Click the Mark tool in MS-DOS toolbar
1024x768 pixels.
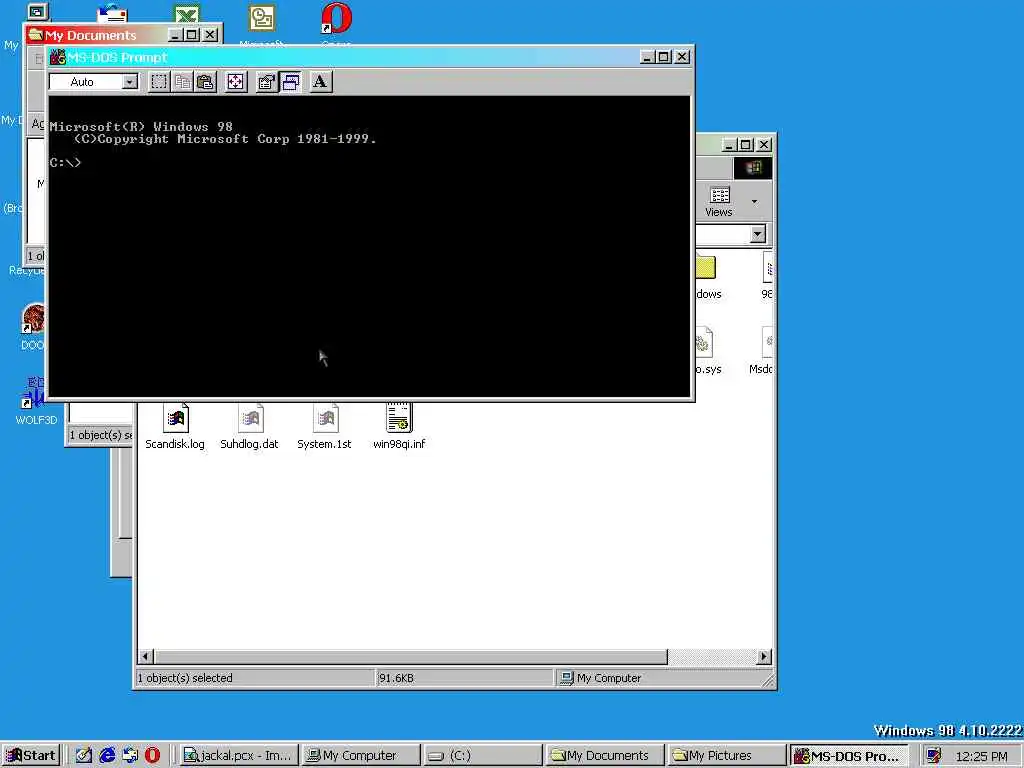pyautogui.click(x=159, y=82)
